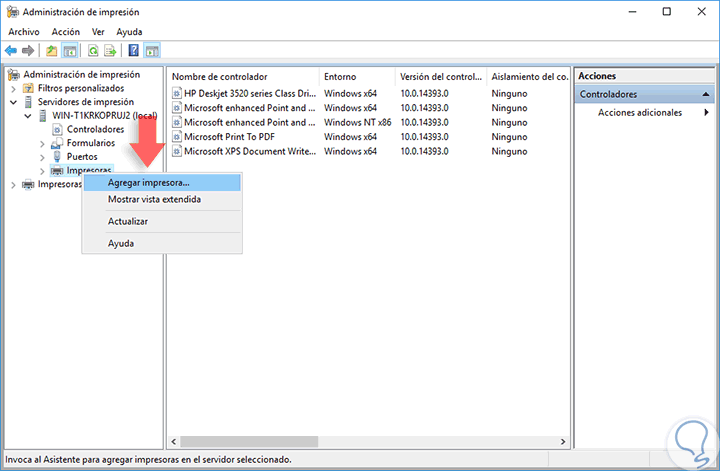Click the scrollbar right arrow
Screen dimensions: 720x471
pyautogui.click(x=562, y=442)
